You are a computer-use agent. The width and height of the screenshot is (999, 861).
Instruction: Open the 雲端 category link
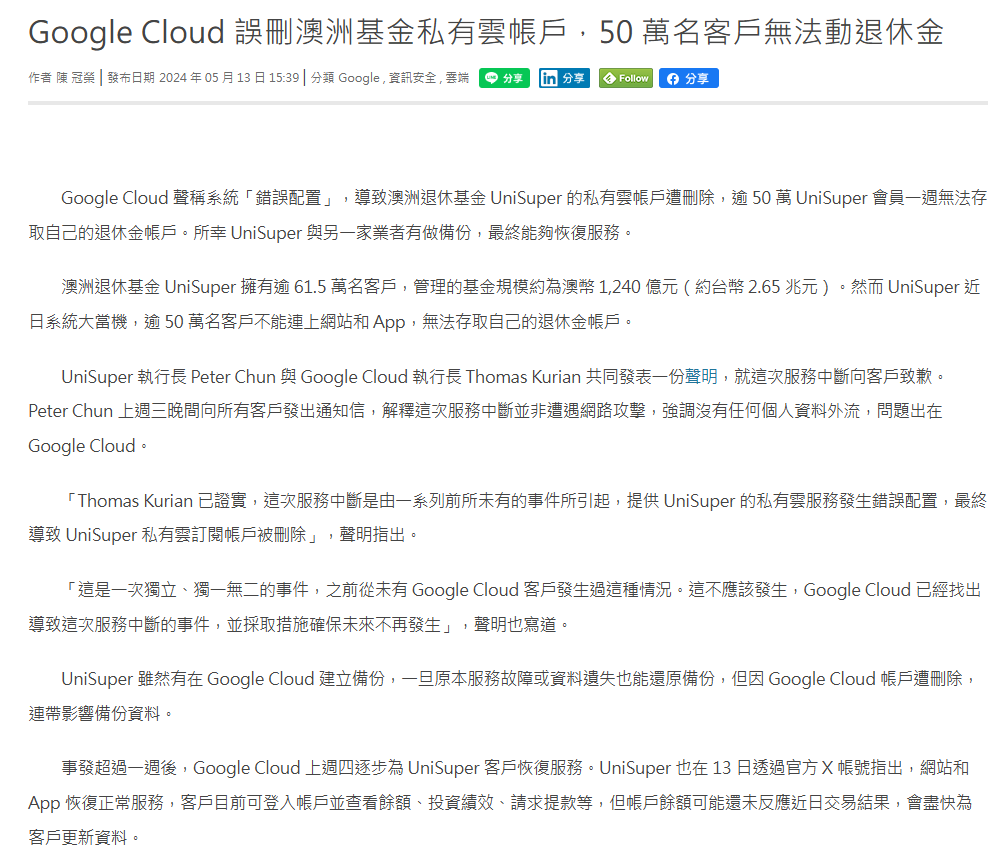pos(457,78)
